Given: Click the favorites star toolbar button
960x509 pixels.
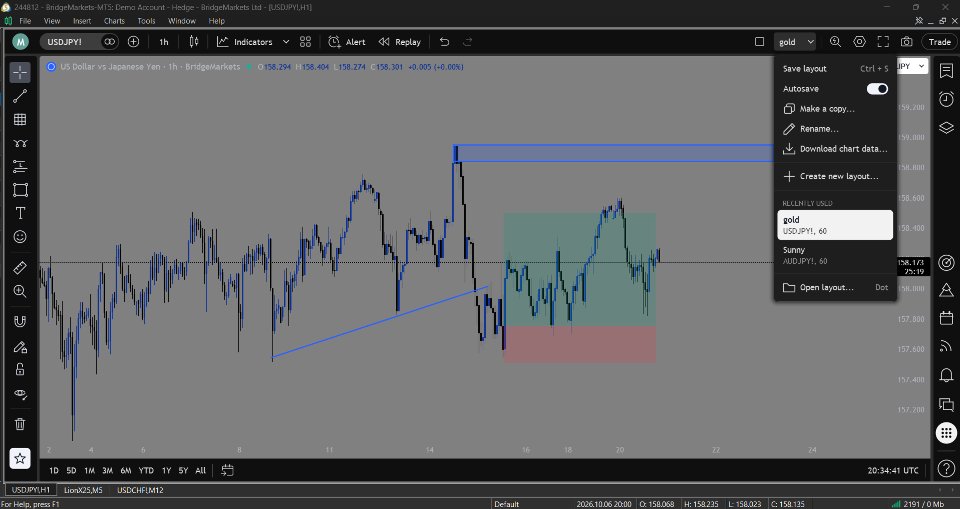Looking at the screenshot, I should click(20, 458).
